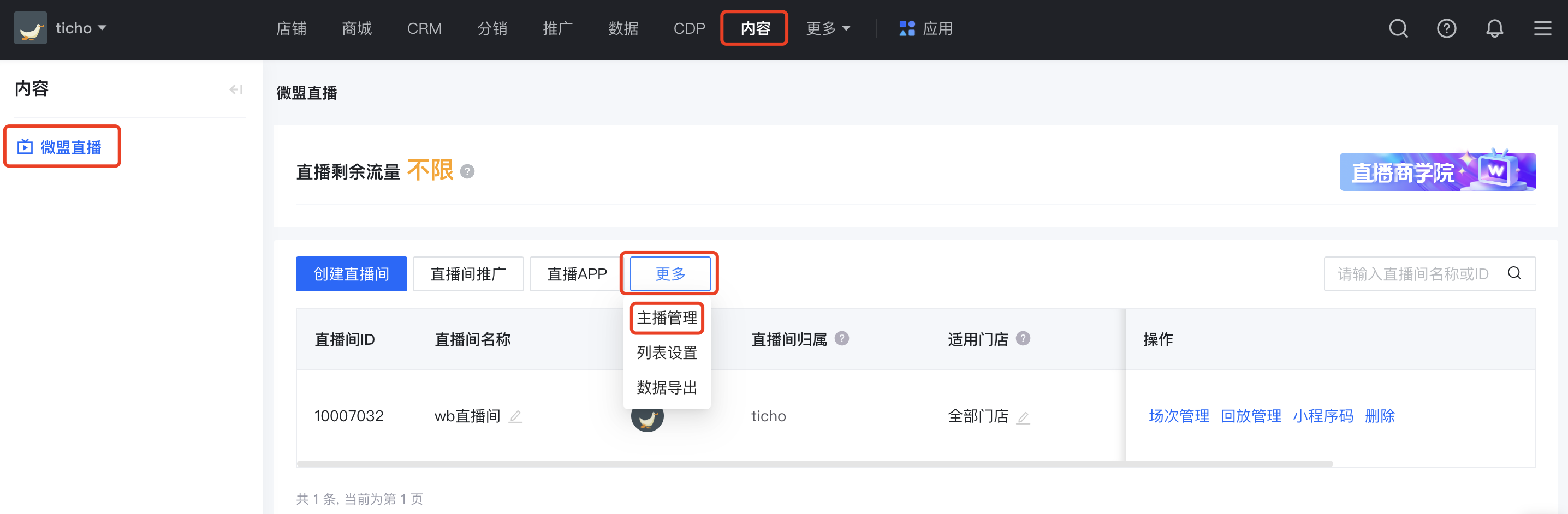Click help icon next to 适用门店
The width and height of the screenshot is (1568, 514).
pyautogui.click(x=1023, y=338)
